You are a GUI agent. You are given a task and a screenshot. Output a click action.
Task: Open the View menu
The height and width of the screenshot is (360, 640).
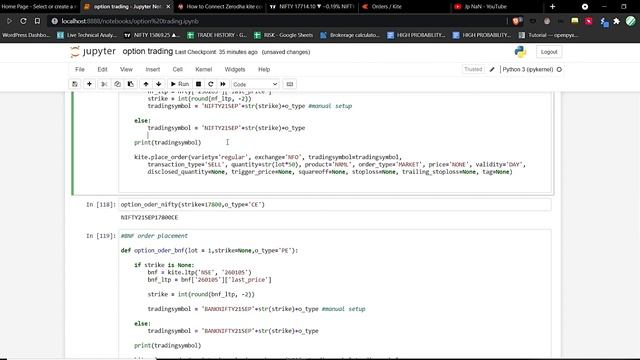click(126, 69)
